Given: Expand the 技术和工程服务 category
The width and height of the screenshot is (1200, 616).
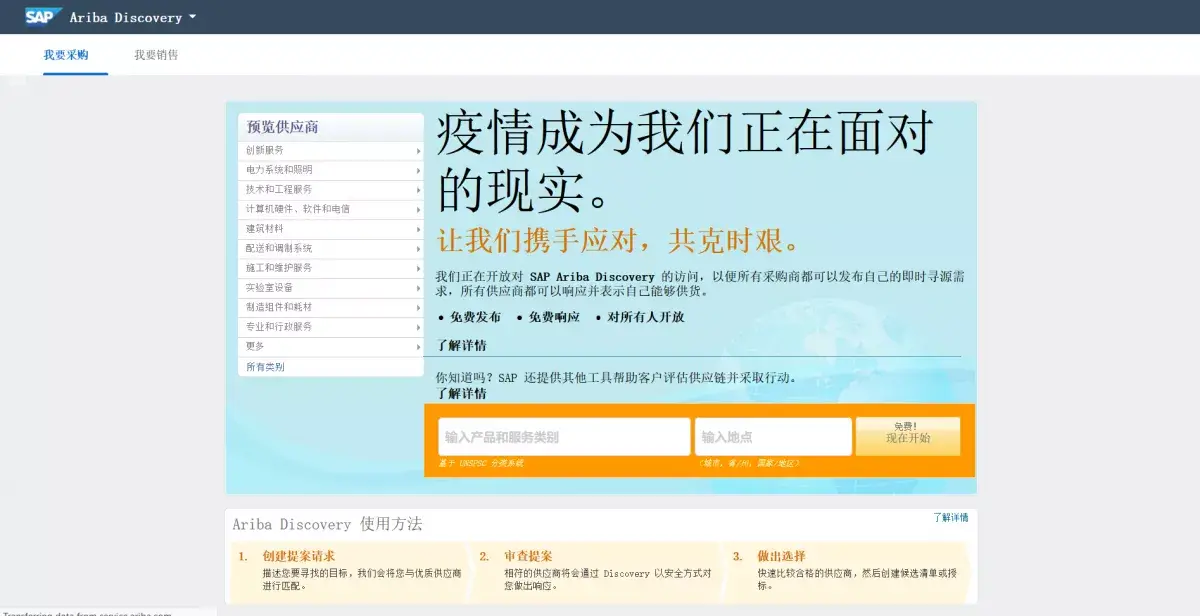Looking at the screenshot, I should (x=331, y=189).
